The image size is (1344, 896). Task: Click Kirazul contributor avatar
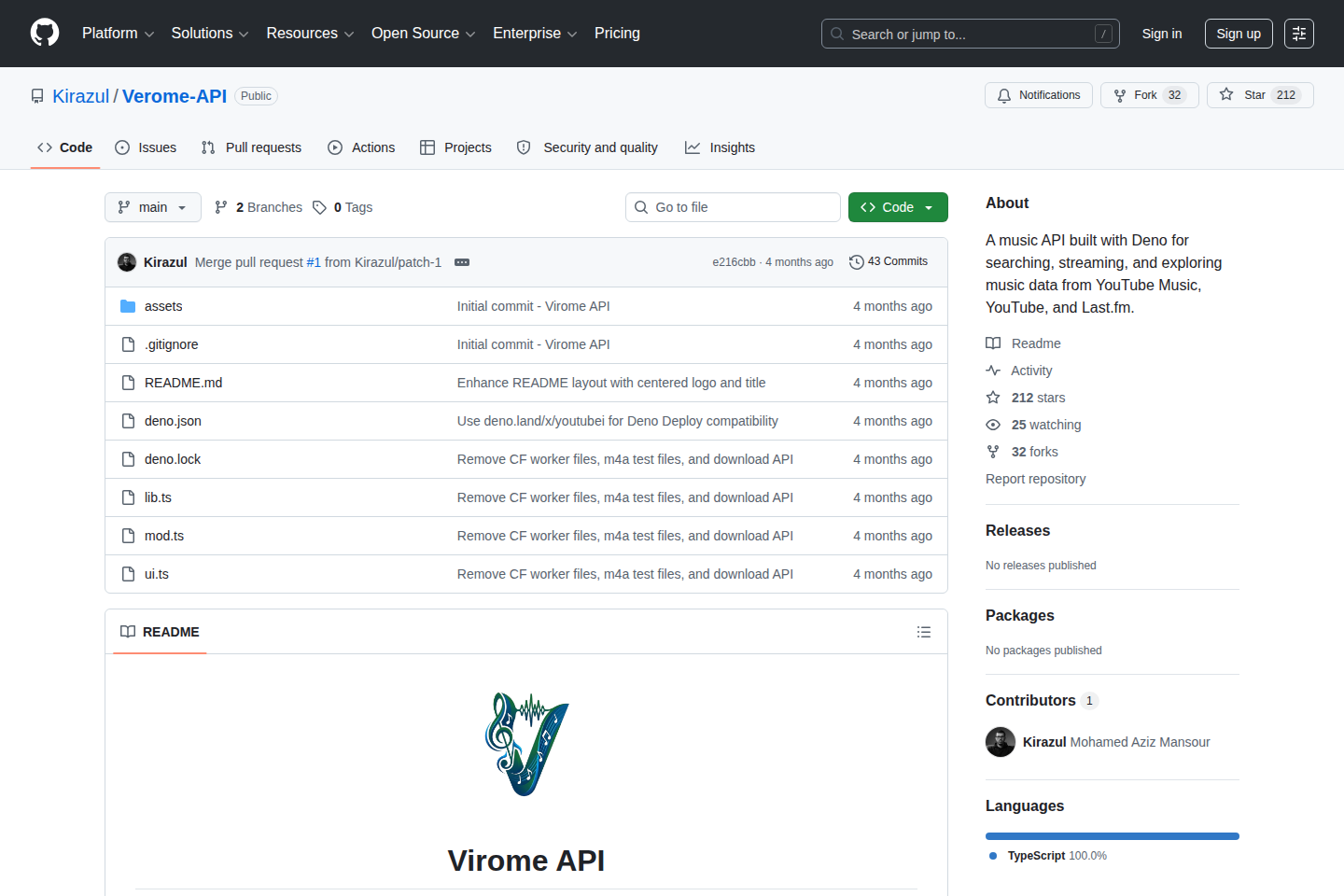pos(1001,742)
